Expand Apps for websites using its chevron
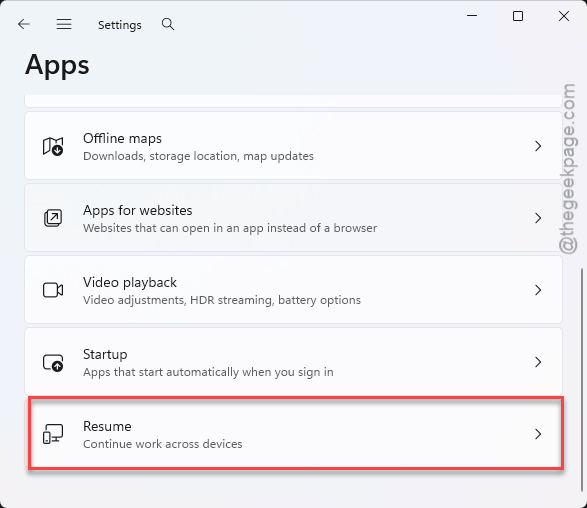Screen dimensions: 587x508 (x=538, y=218)
